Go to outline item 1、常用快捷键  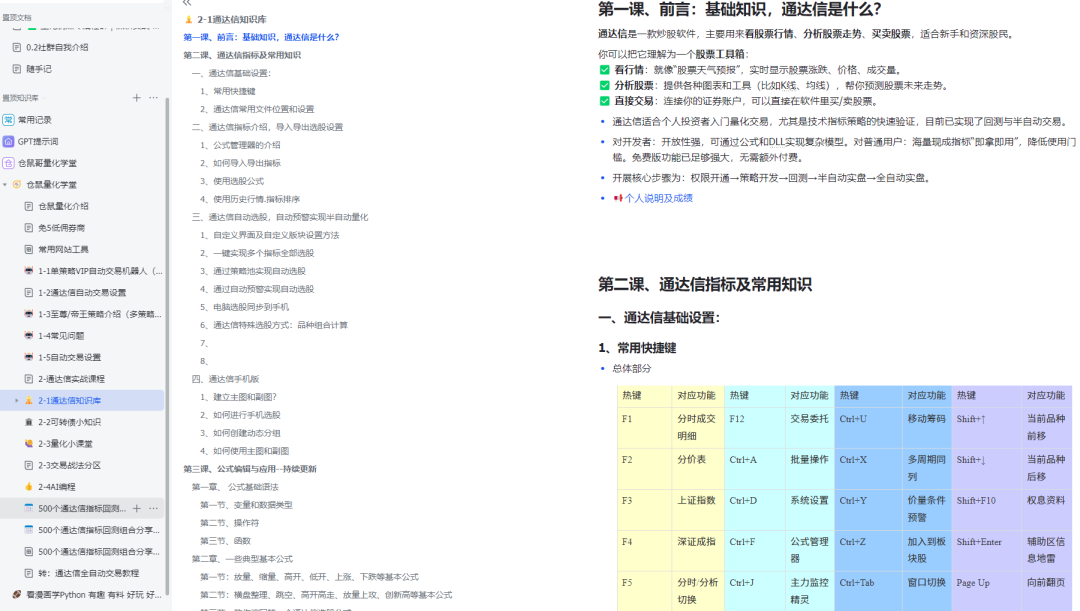click(x=228, y=91)
